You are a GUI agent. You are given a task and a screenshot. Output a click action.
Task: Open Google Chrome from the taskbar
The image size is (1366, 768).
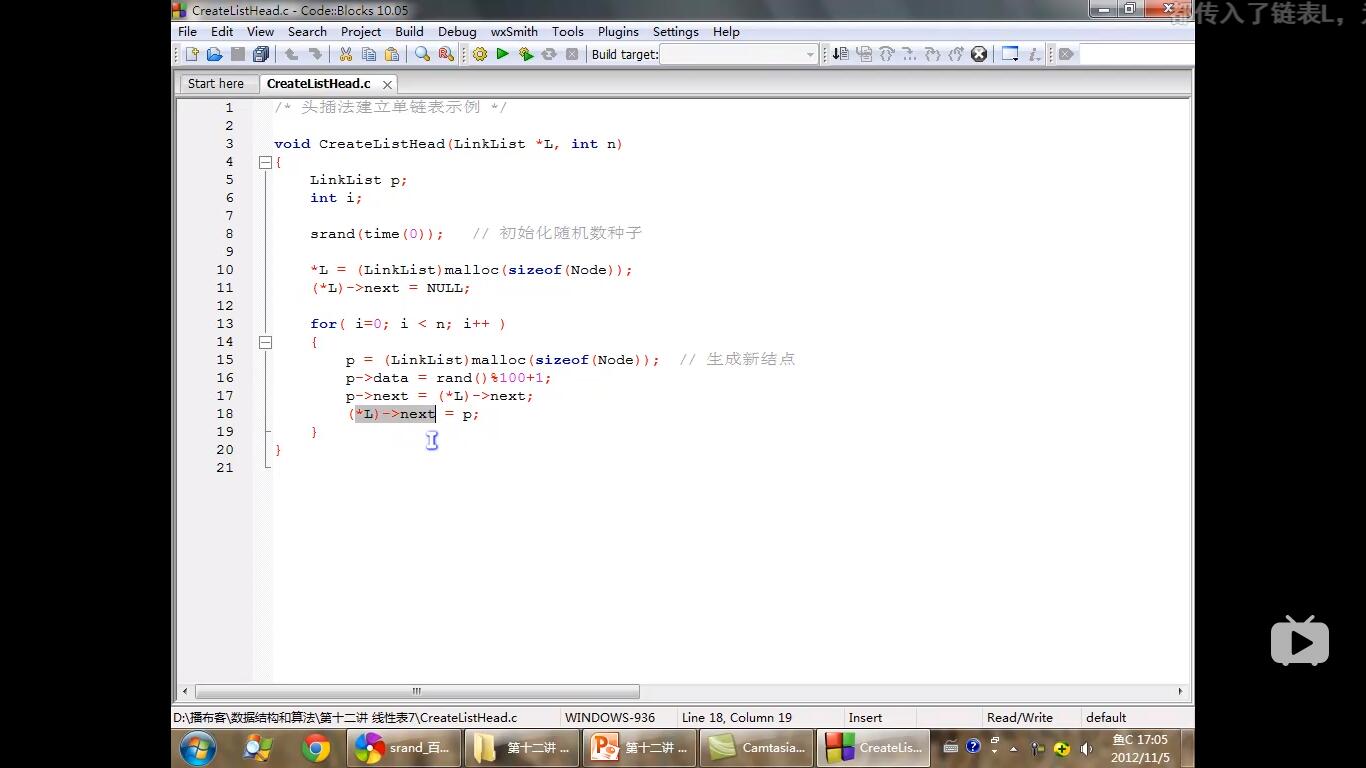(316, 747)
